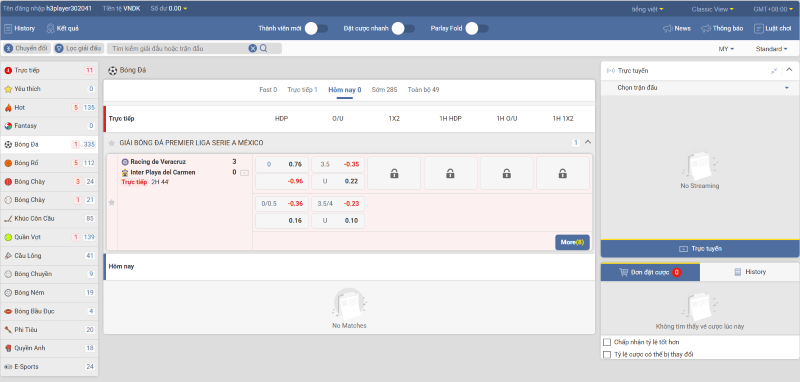800x382 pixels.
Task: Open the History tab in bet slip
Action: pyautogui.click(x=749, y=272)
